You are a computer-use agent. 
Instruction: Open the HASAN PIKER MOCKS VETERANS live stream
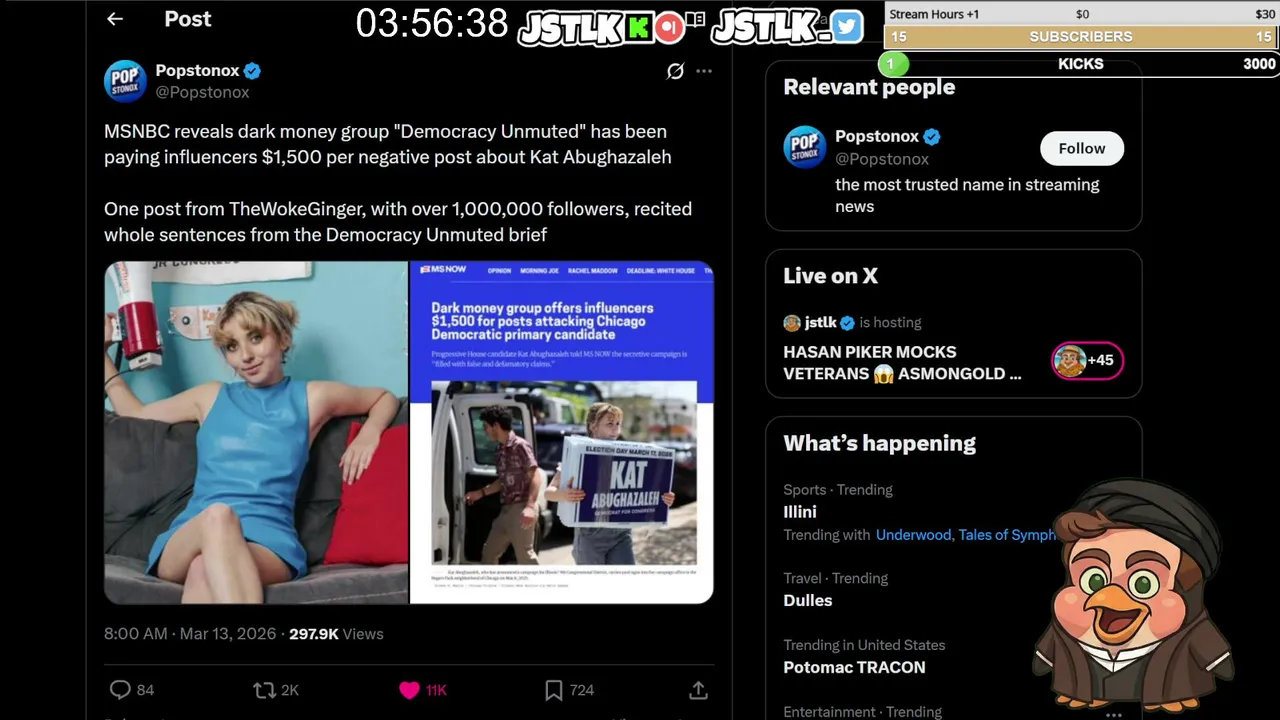click(902, 363)
